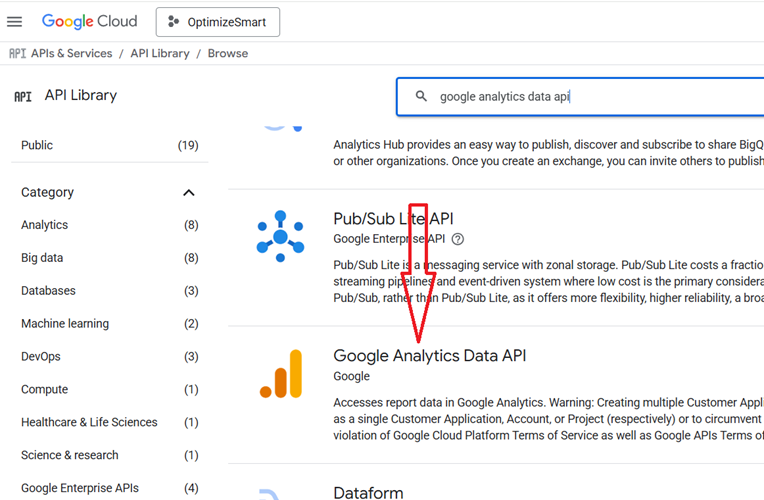
Task: Click the (19) count next to Public
Action: pos(188,145)
